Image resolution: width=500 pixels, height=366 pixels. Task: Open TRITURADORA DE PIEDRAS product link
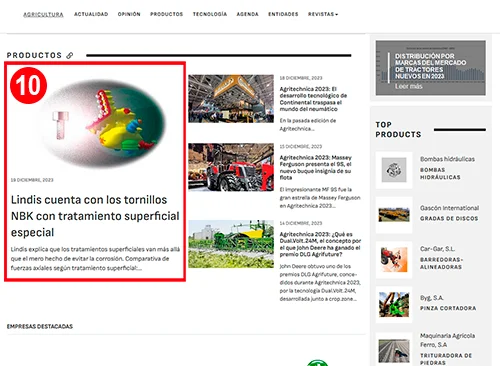[446, 359]
